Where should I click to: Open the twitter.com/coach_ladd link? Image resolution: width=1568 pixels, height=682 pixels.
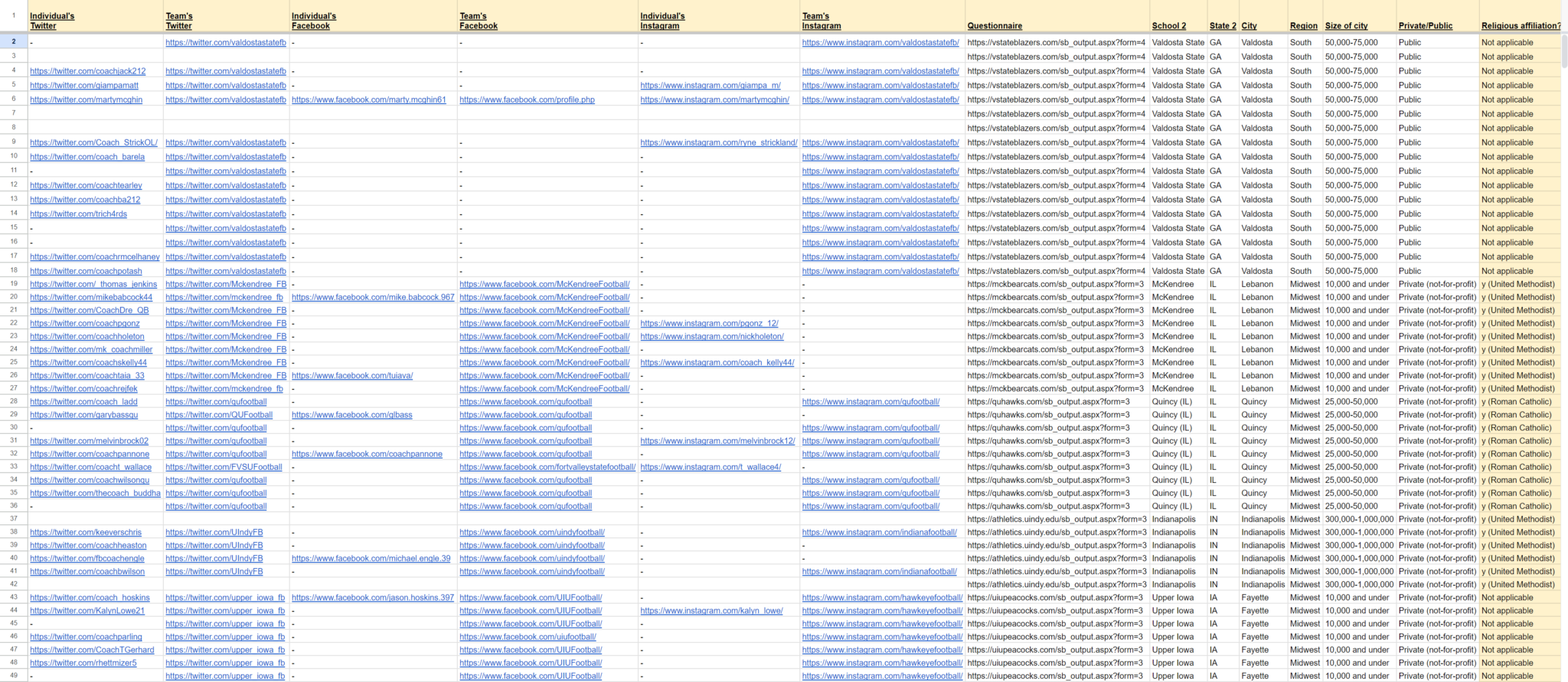tap(84, 401)
